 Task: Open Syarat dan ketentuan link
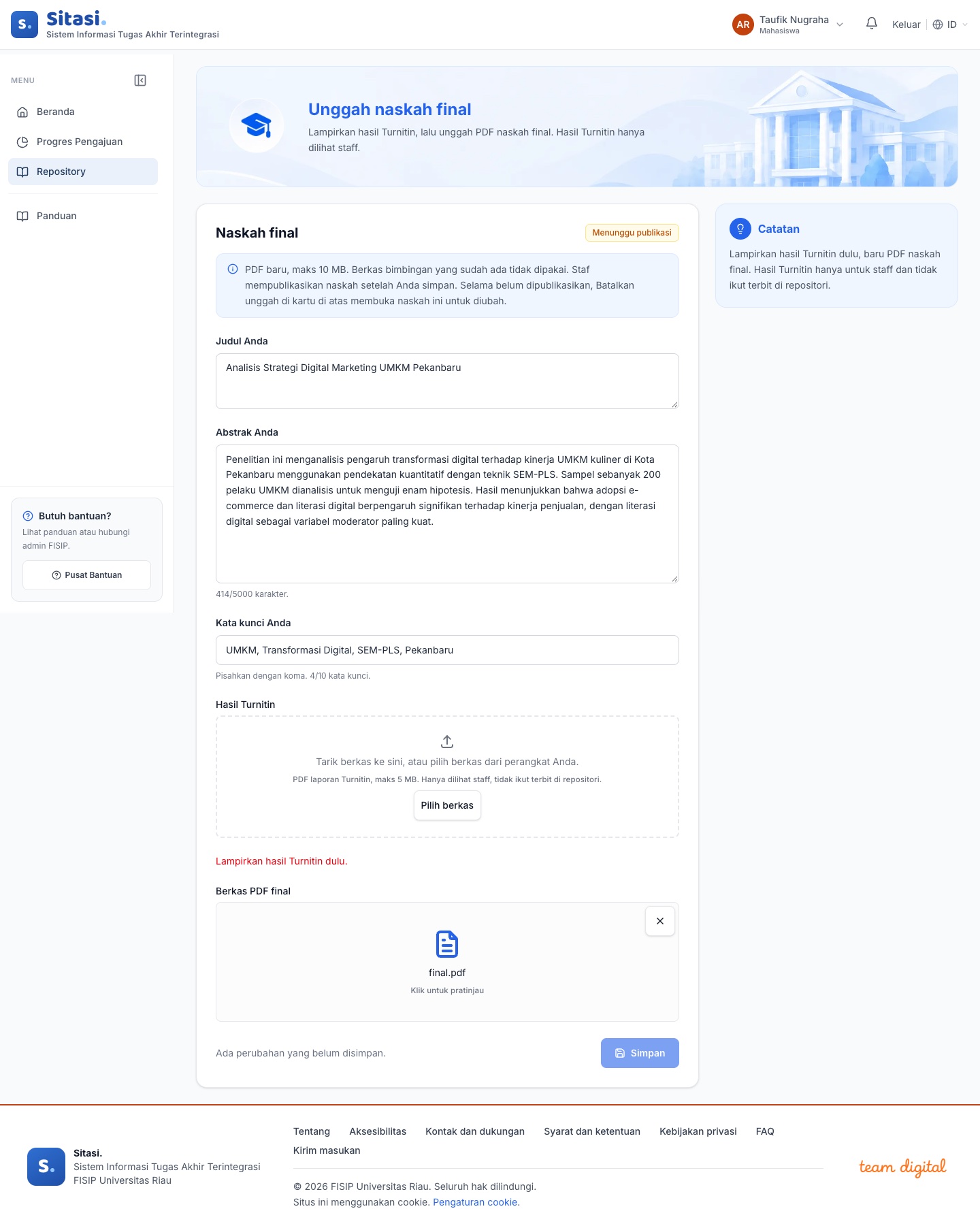coord(592,1131)
